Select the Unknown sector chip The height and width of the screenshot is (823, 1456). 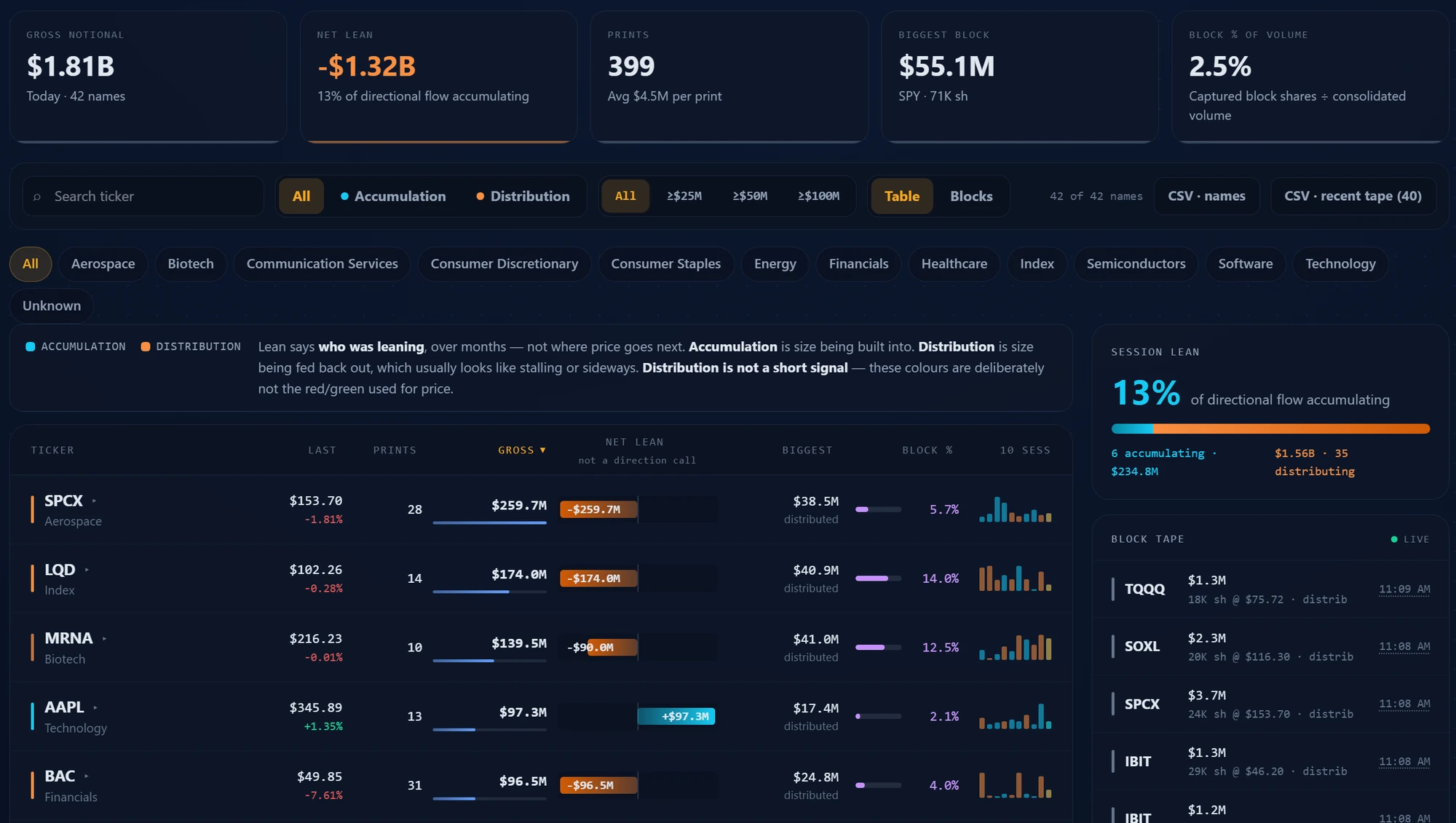tap(52, 306)
